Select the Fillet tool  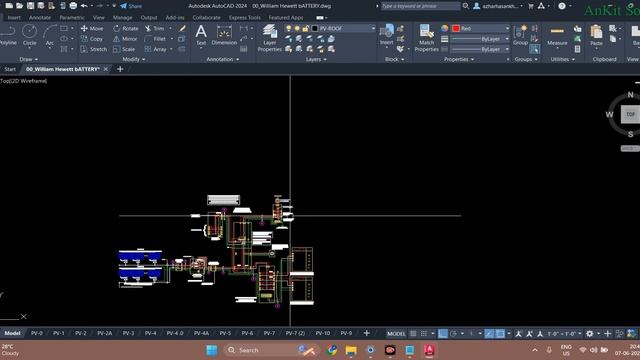tap(155, 39)
